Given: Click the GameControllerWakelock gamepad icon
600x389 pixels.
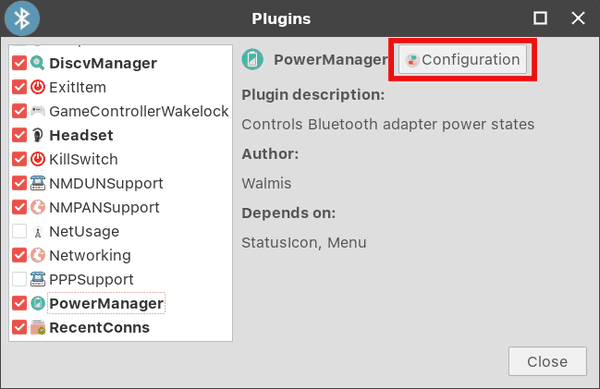Looking at the screenshot, I should coord(38,111).
